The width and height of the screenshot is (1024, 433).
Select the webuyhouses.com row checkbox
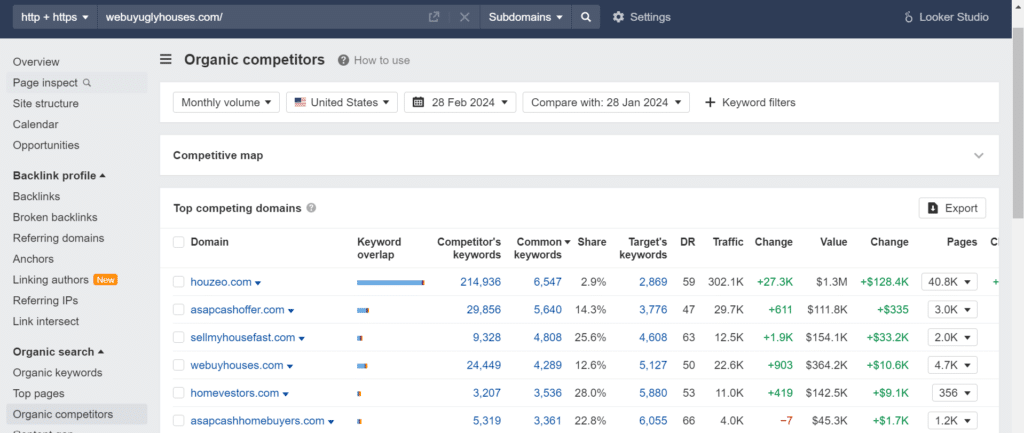(179, 365)
